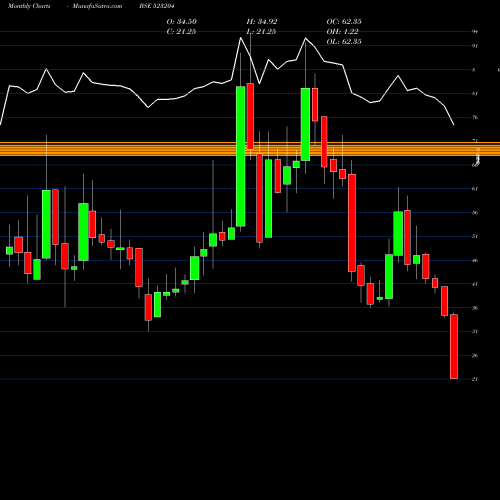Click the MunafaSutra.com source label
Screen dimensions: 500x500
click(97, 6)
